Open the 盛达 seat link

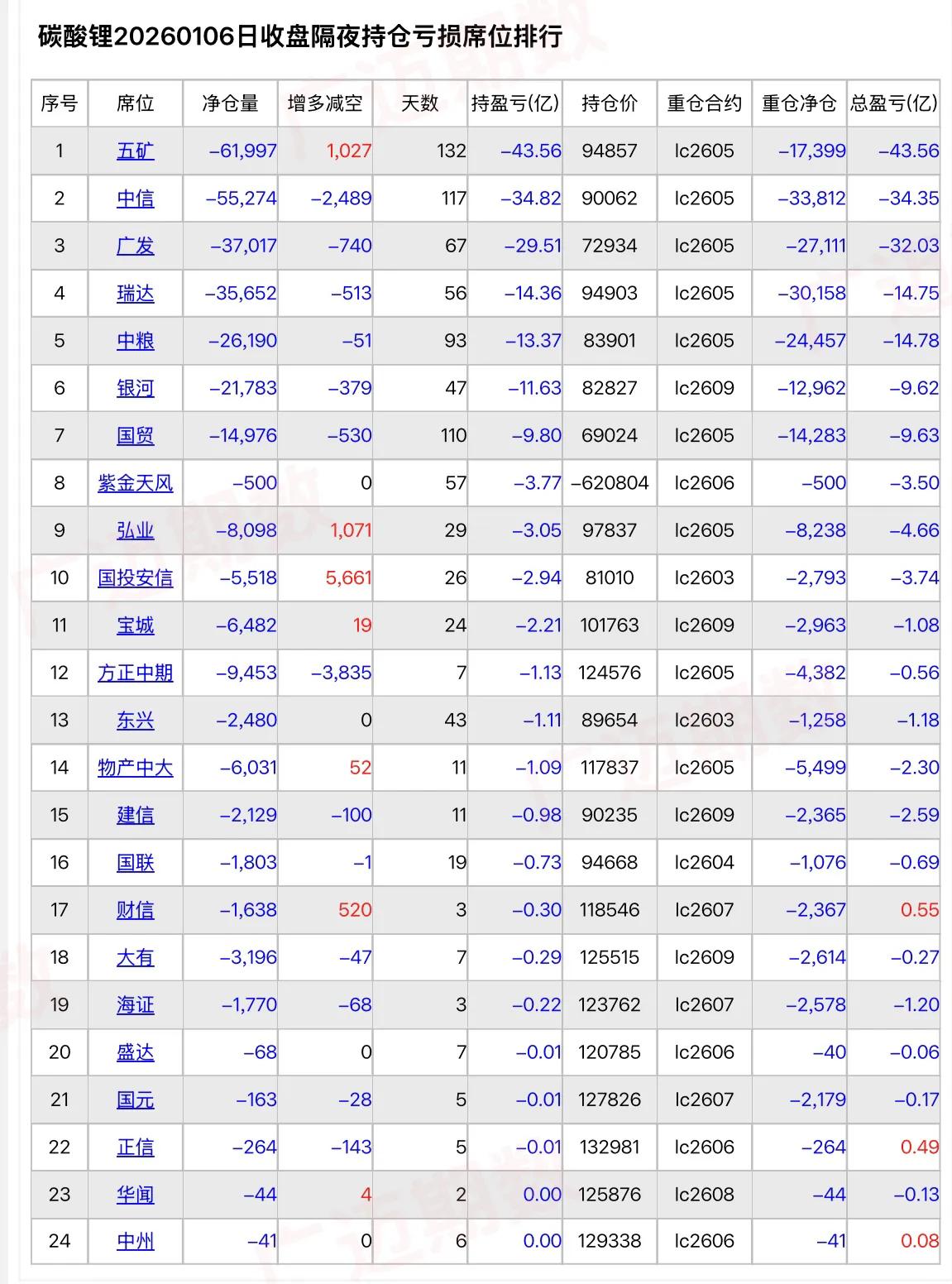[x=135, y=1052]
